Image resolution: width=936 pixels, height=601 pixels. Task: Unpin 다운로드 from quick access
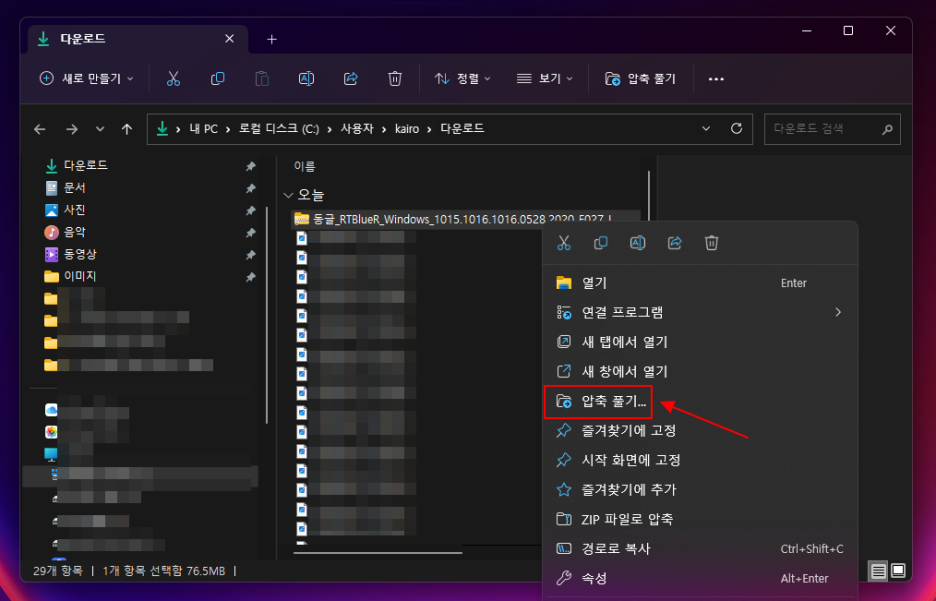tap(251, 166)
